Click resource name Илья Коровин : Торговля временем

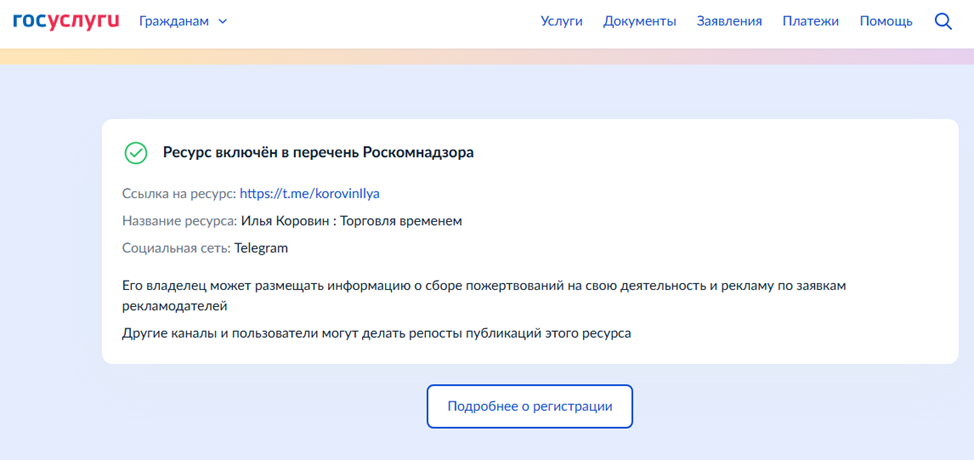point(352,221)
